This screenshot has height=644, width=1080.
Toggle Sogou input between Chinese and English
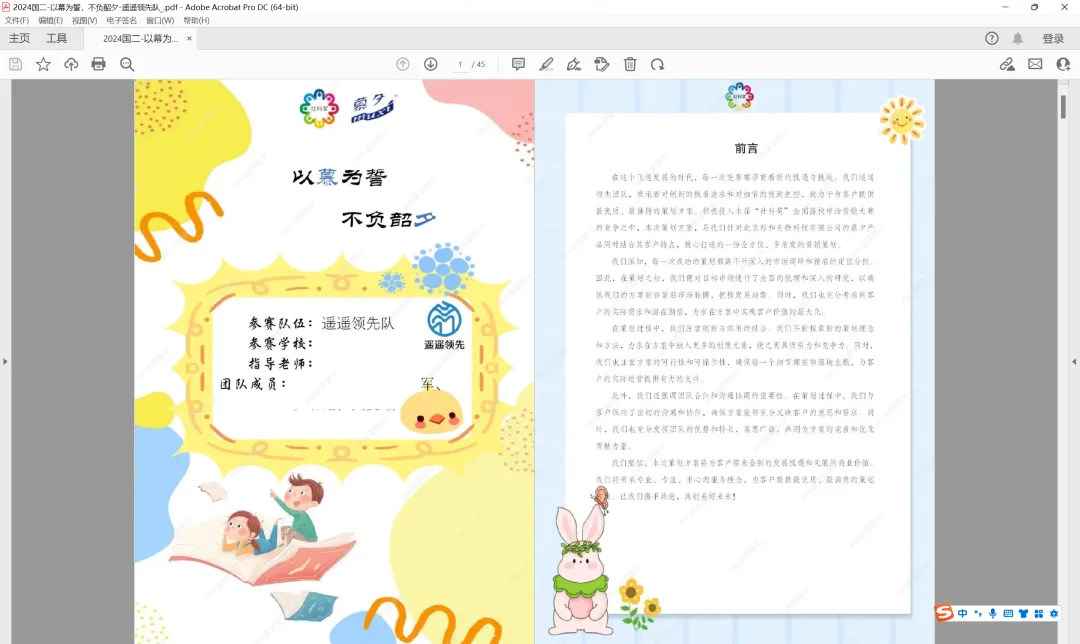963,613
